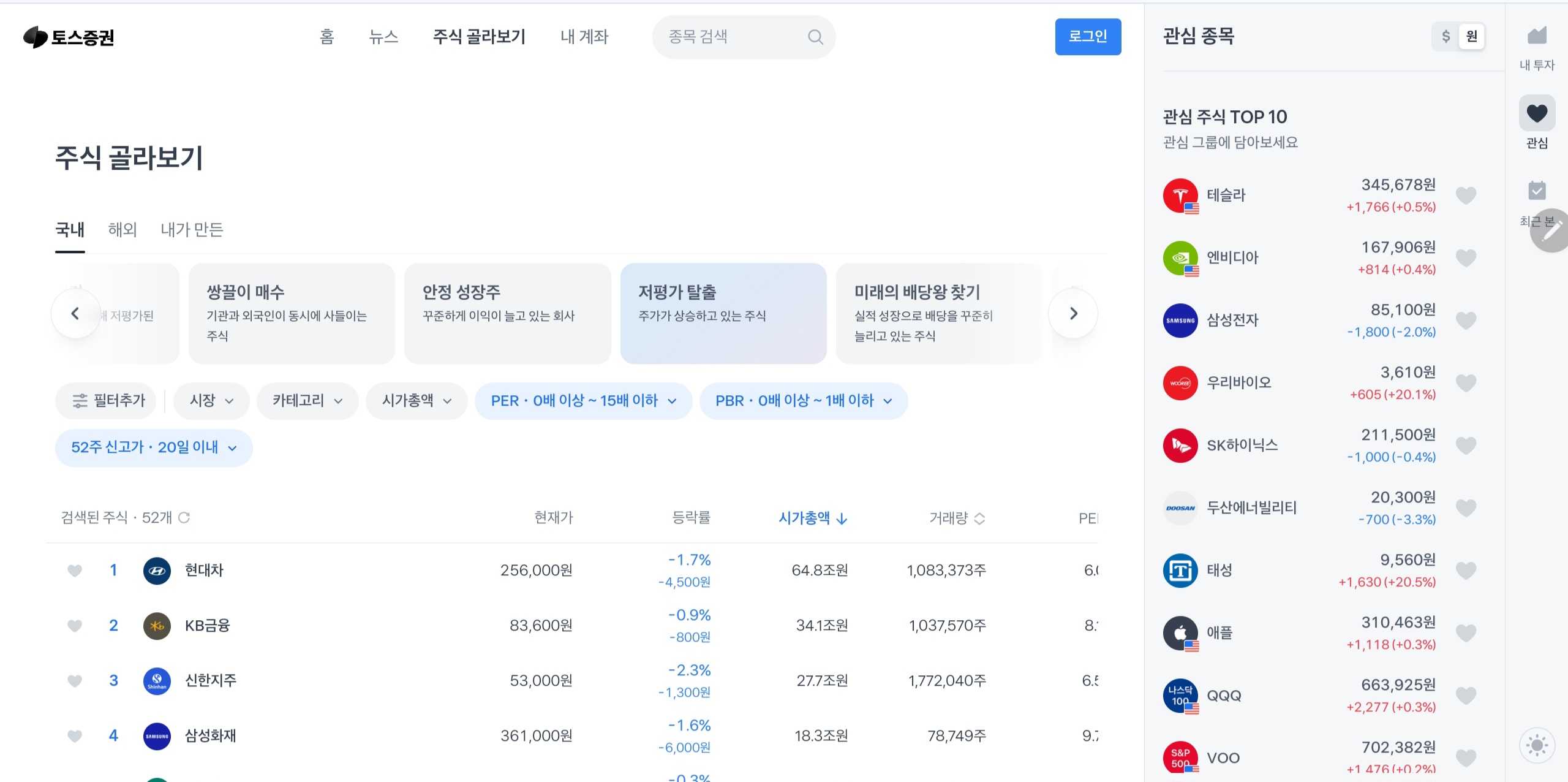The image size is (1568, 782).
Task: Expand the PER 0배~15배 filter
Action: point(583,401)
